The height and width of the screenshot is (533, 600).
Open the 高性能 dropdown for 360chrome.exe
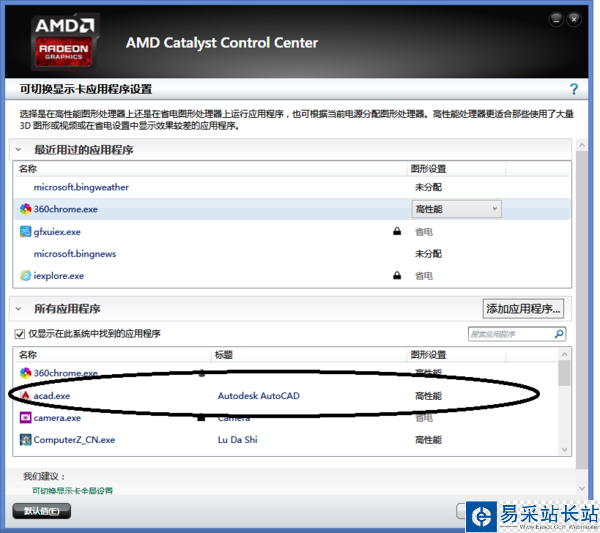tap(456, 209)
